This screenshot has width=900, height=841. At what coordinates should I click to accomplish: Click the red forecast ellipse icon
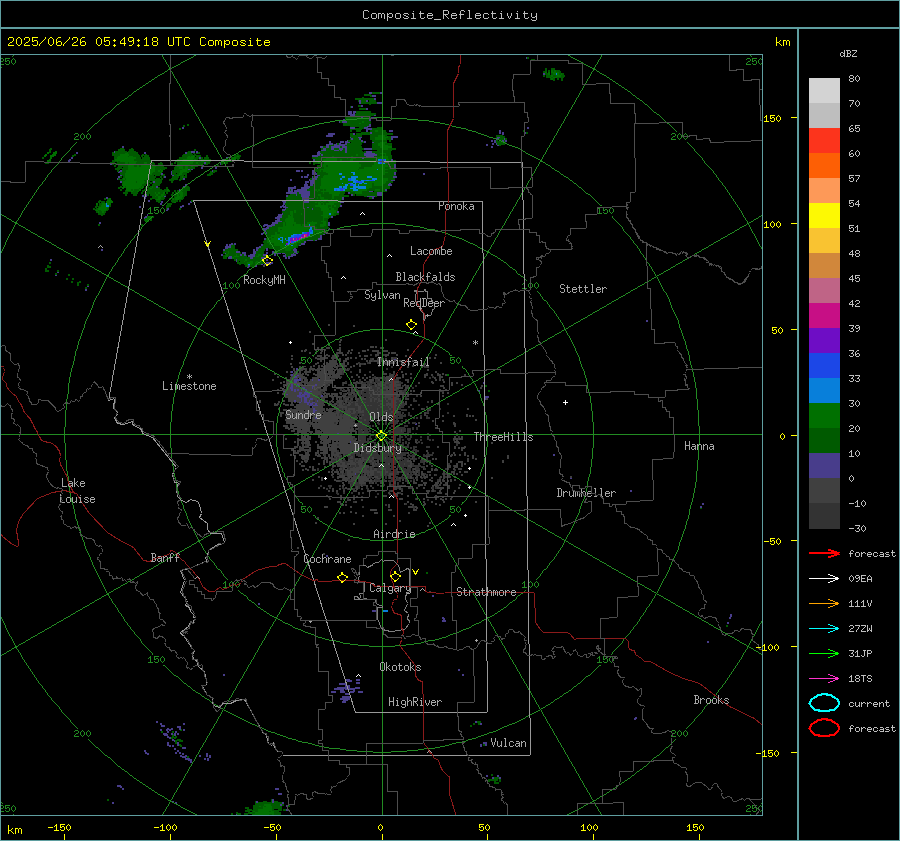pos(824,728)
